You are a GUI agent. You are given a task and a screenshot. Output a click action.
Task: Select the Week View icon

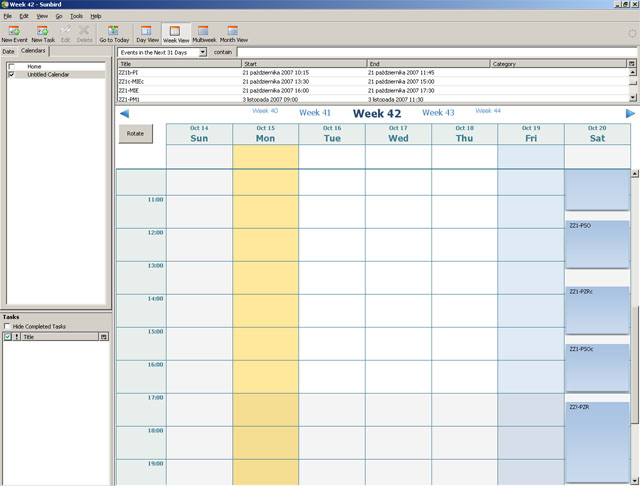point(176,33)
